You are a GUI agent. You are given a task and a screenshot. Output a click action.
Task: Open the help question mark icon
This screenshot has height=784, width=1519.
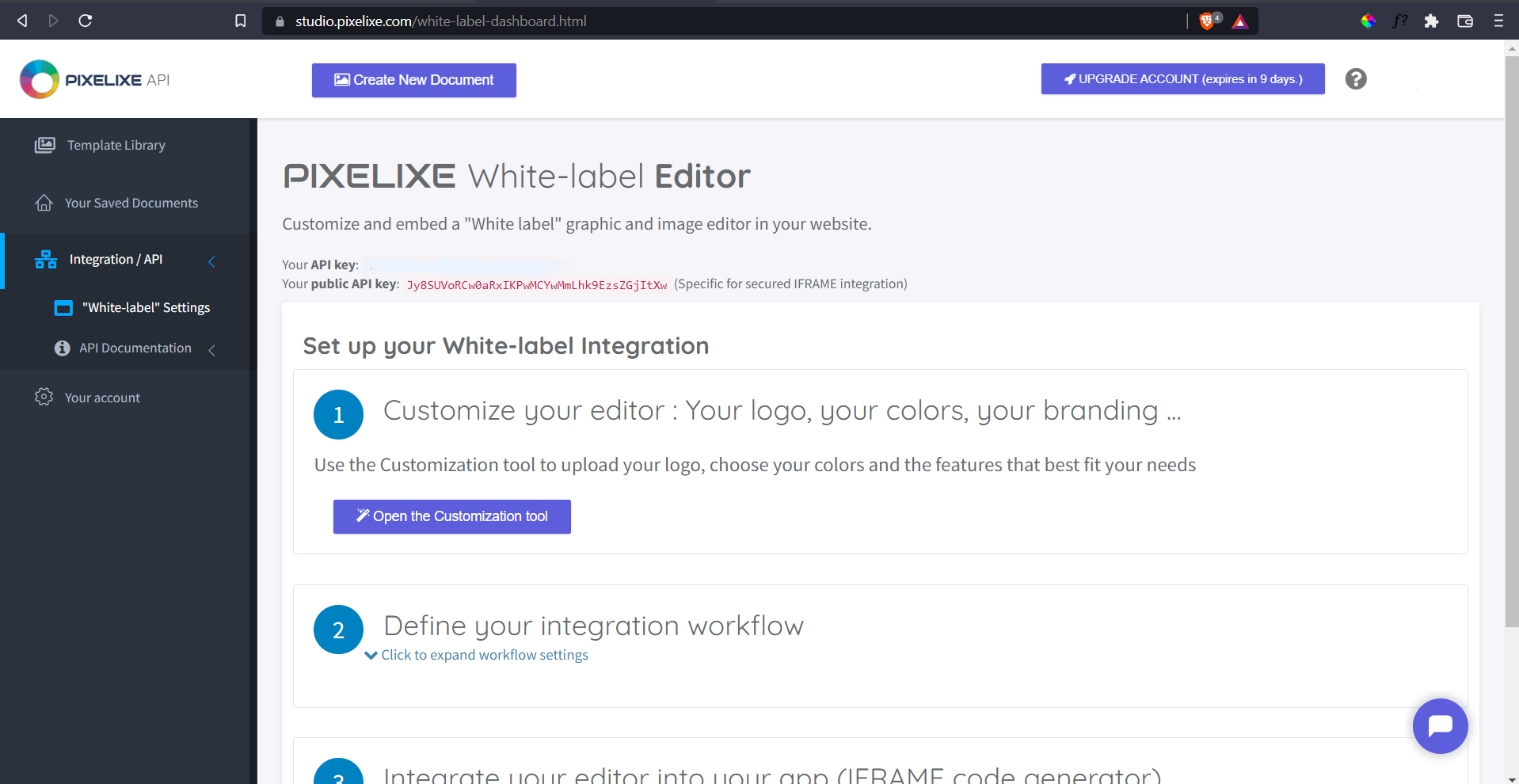1356,79
